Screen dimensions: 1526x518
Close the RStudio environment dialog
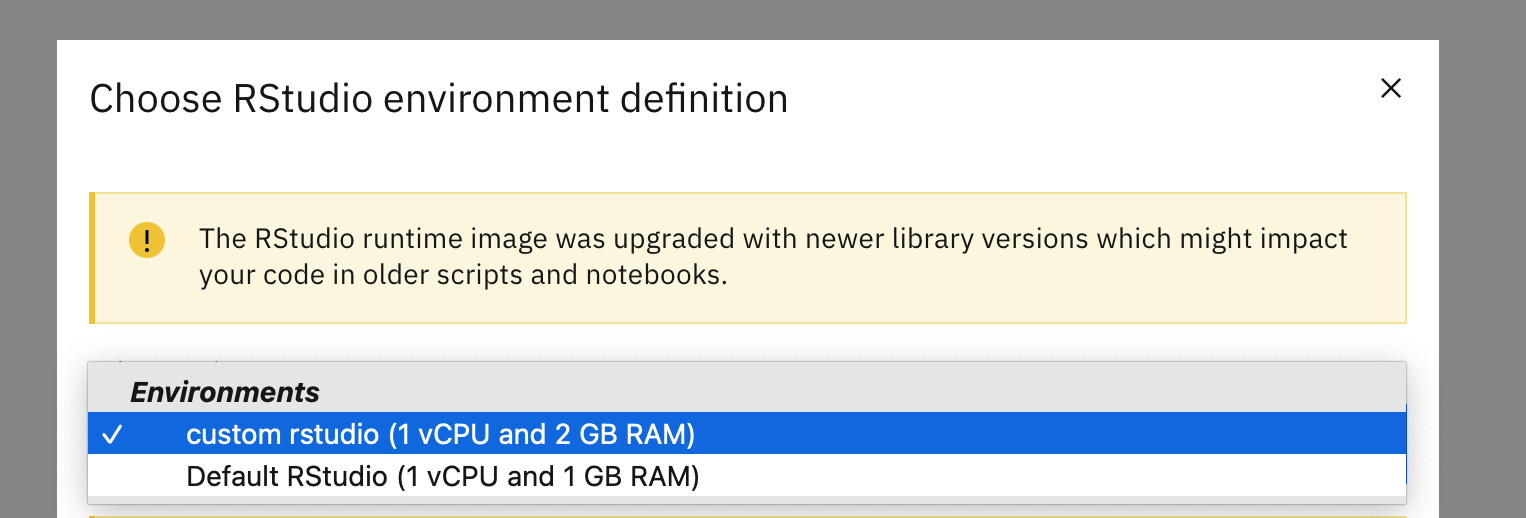tap(1390, 89)
